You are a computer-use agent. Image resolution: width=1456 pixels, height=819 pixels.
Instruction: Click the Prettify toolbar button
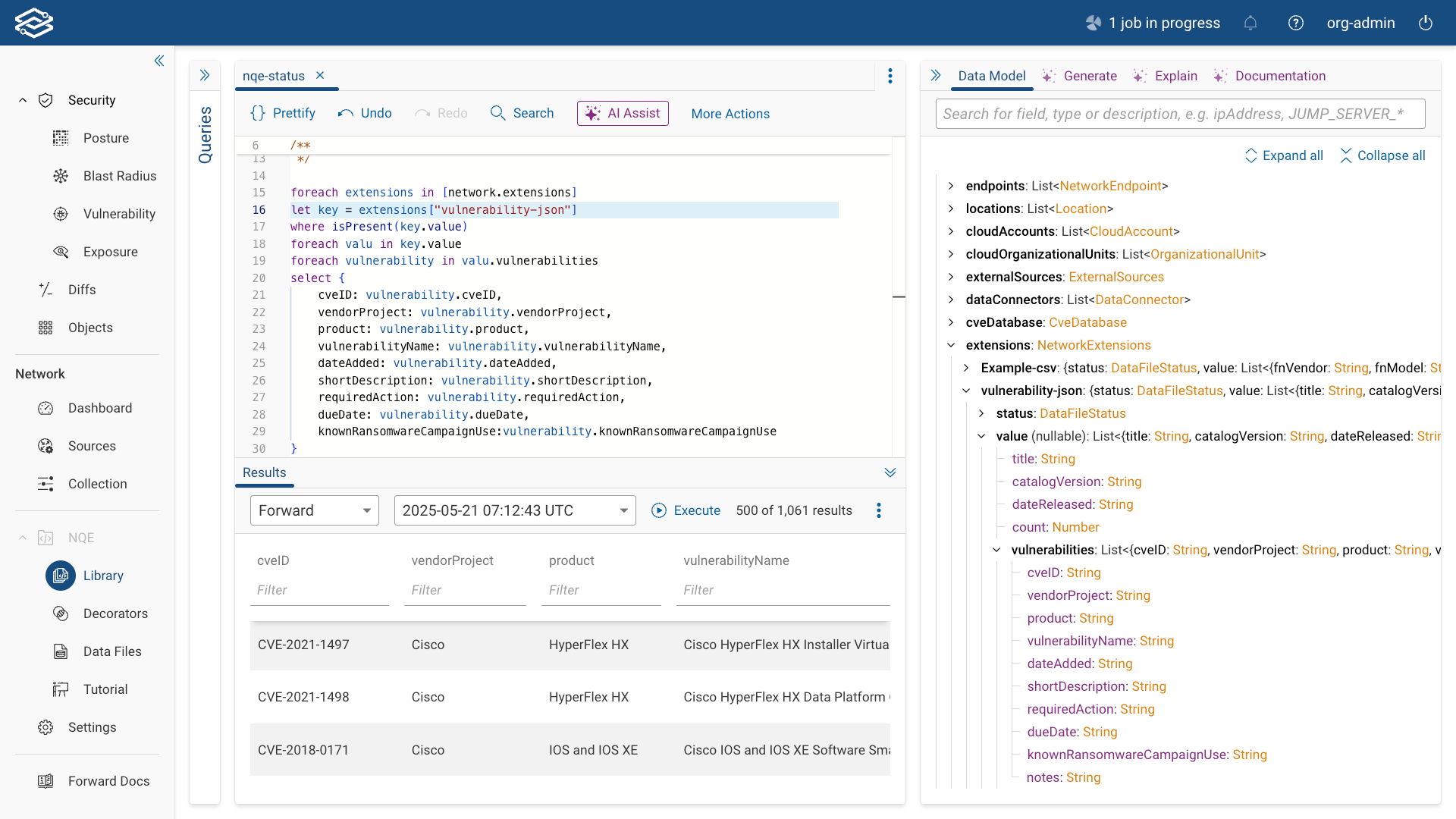[x=283, y=113]
